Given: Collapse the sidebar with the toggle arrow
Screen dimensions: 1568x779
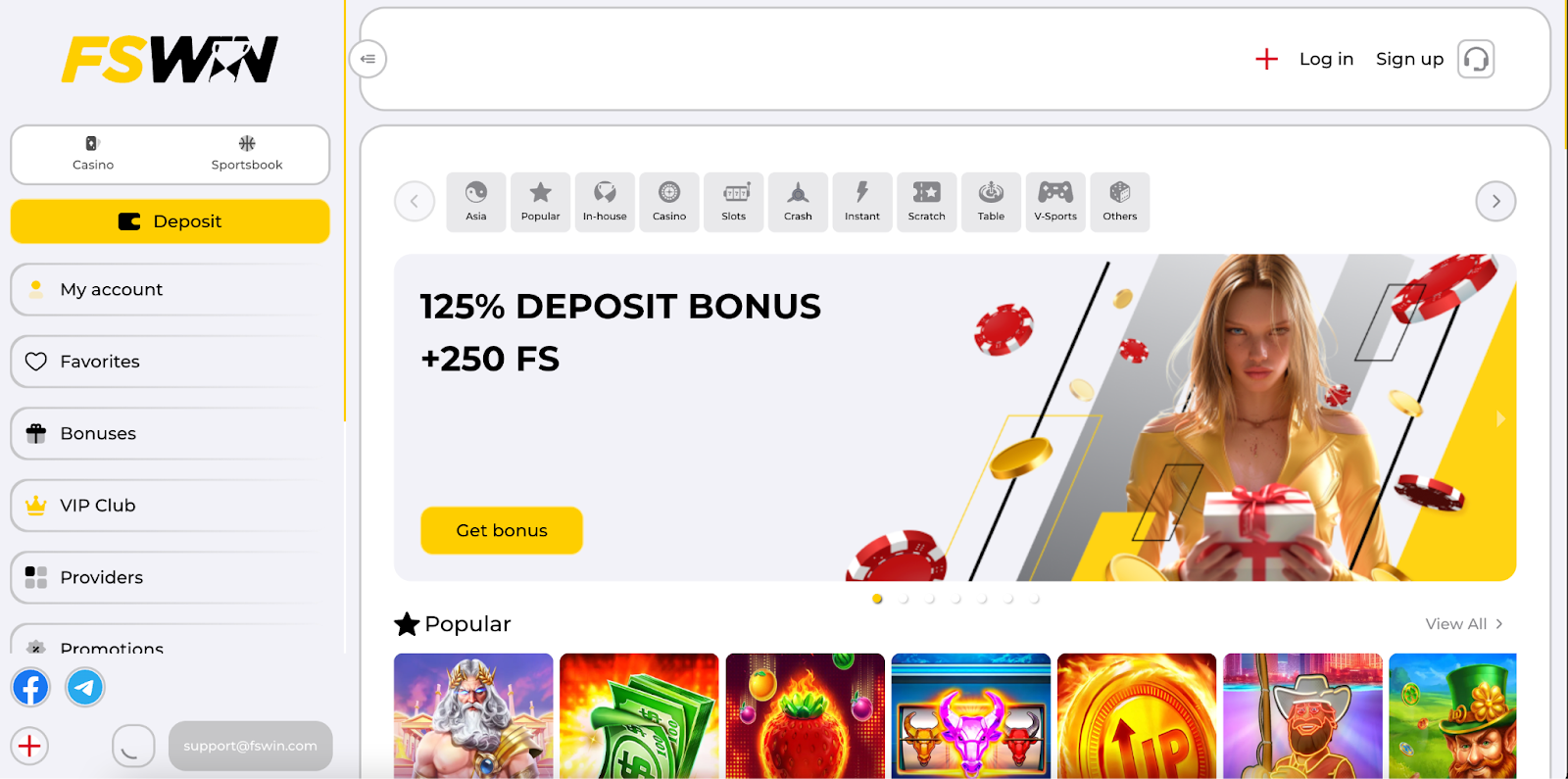Looking at the screenshot, I should point(367,59).
